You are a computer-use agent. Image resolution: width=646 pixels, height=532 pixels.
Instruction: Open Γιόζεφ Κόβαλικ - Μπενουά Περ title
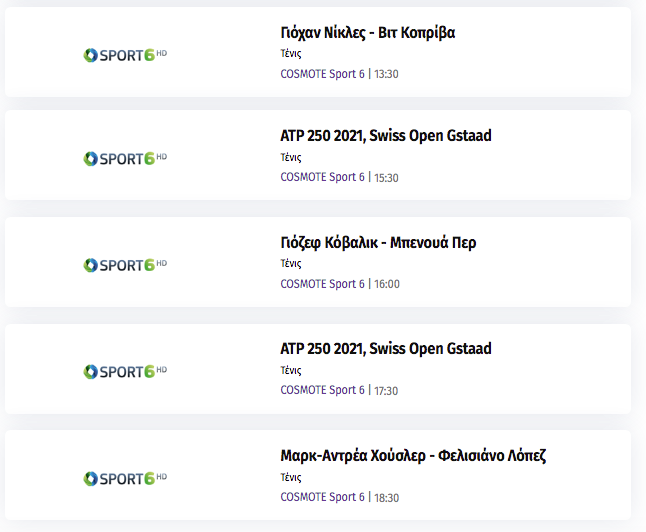tap(378, 243)
